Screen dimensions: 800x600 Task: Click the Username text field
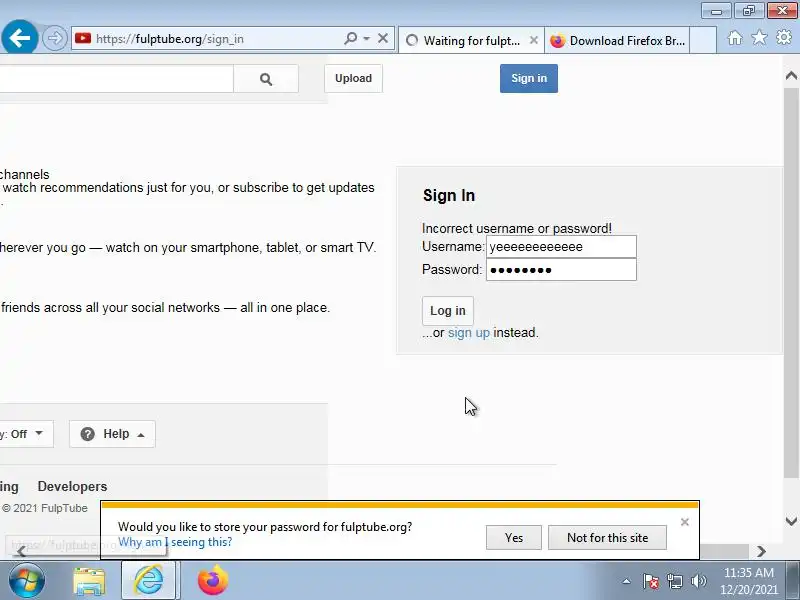click(x=561, y=246)
